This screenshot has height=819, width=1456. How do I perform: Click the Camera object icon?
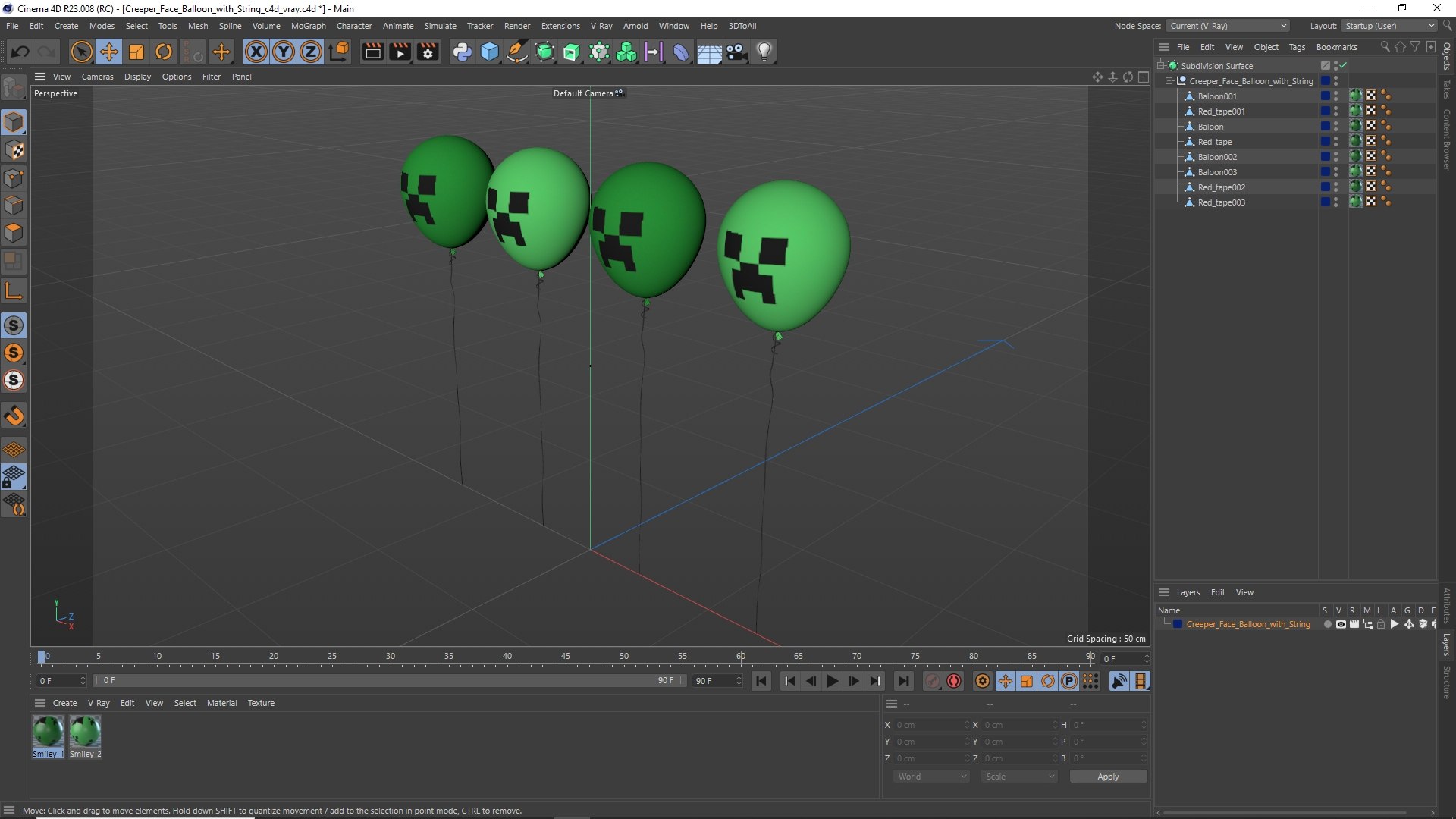[736, 52]
